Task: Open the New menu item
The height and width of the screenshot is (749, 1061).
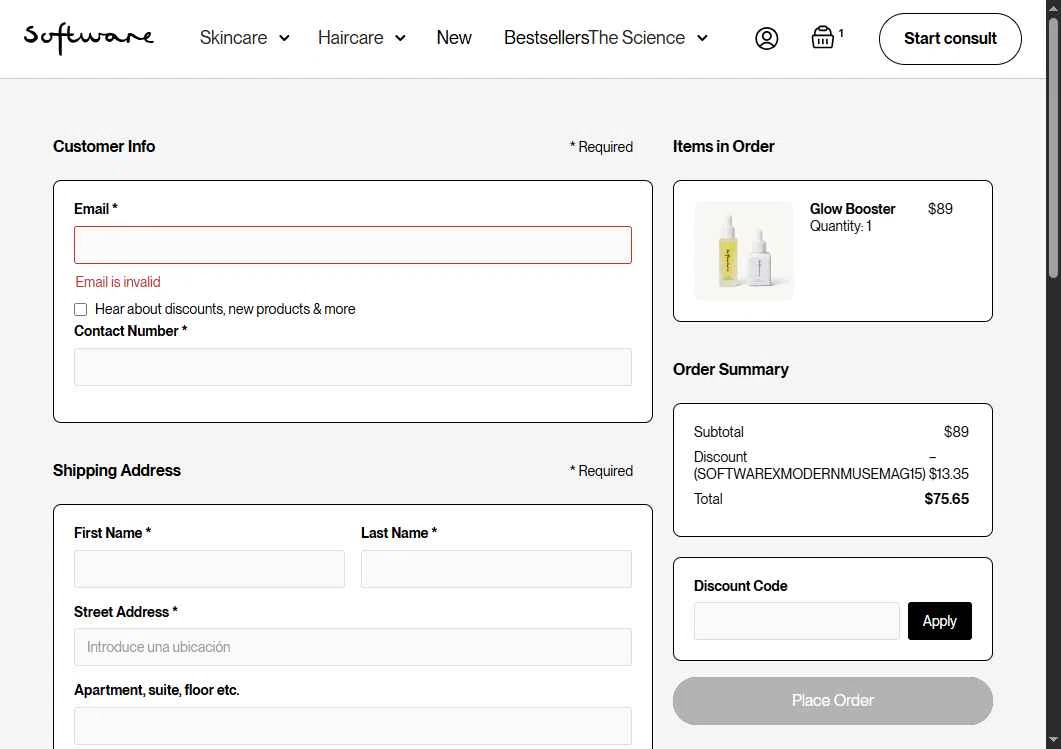Action: (x=453, y=38)
